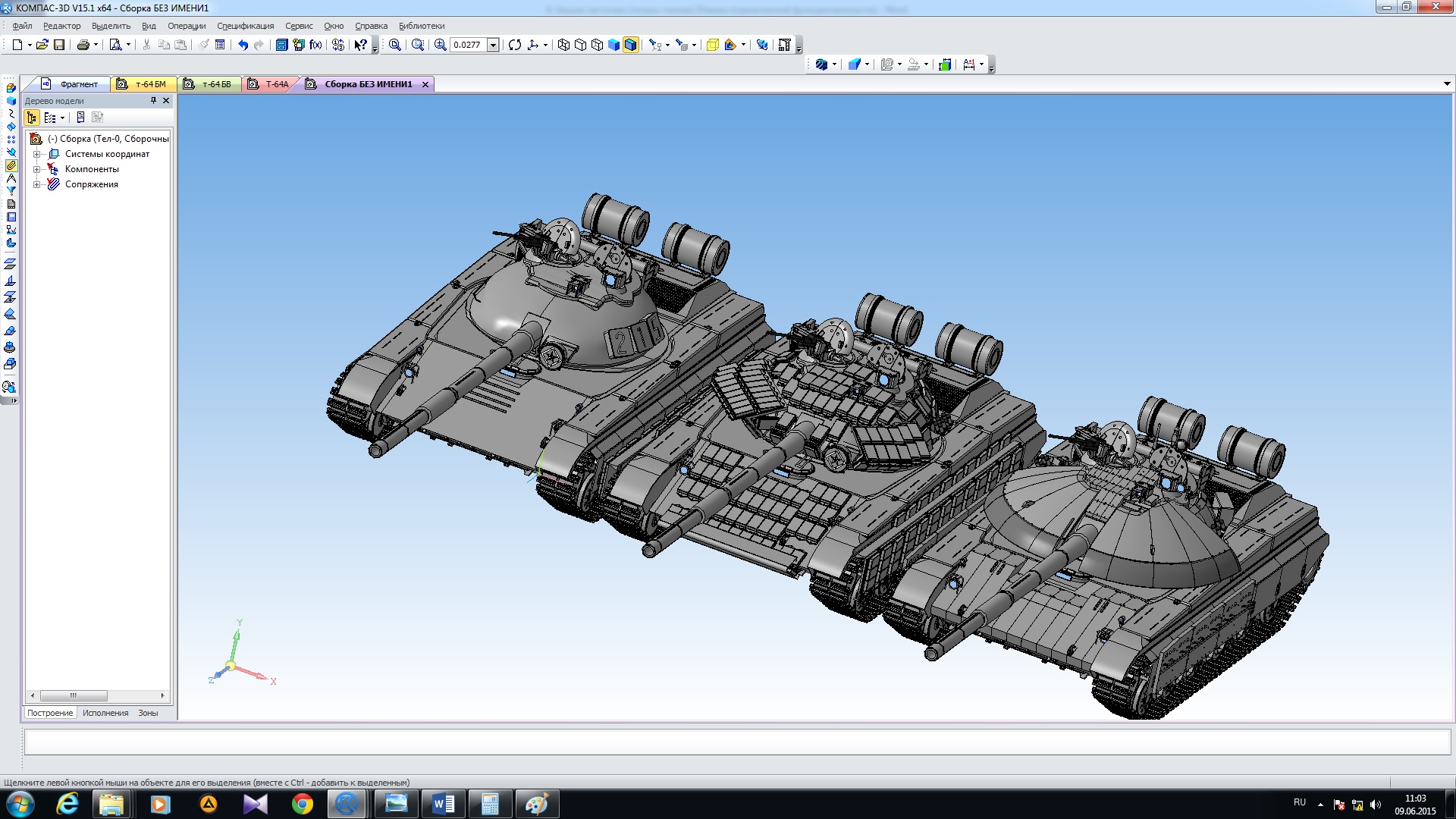This screenshot has width=1456, height=819.
Task: Click the Windows Start button
Action: [x=20, y=804]
